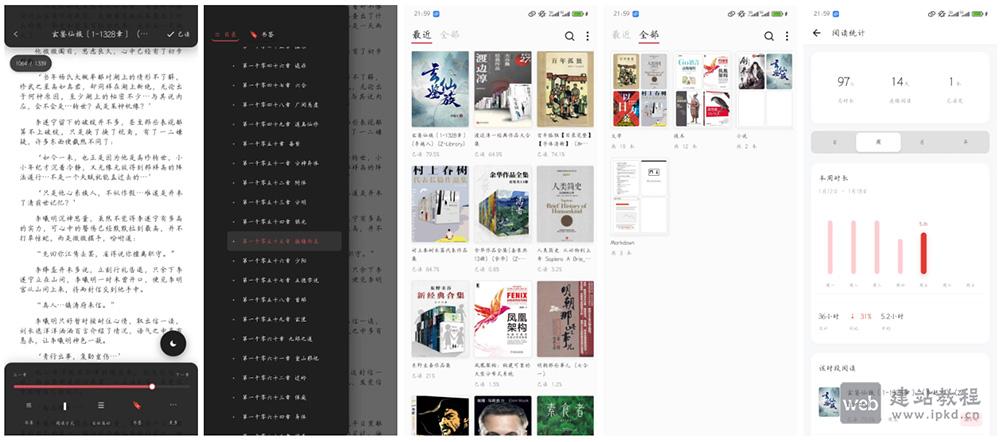
Task: Open the 渡边淳一 book cover
Action: click(x=503, y=89)
